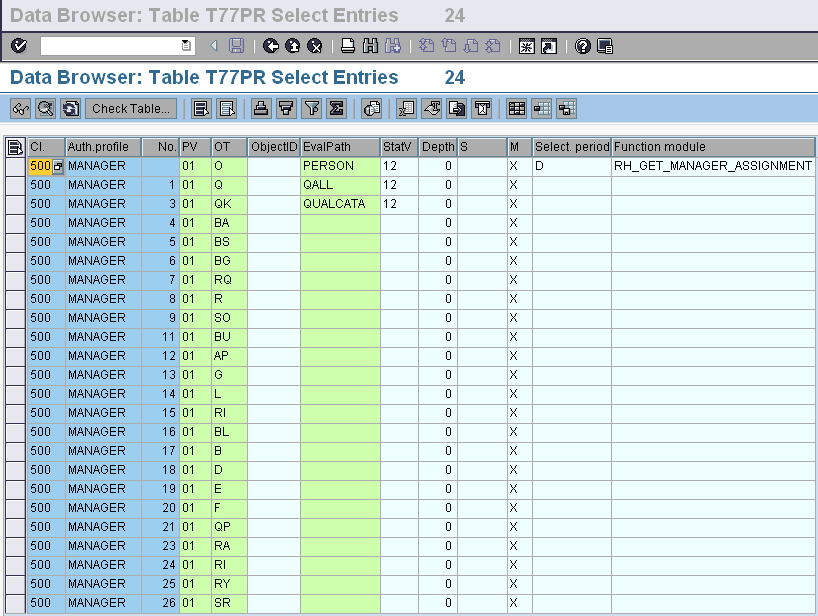Open the search help beside the highlighted 500 cell
818x616 pixels.
tap(58, 167)
